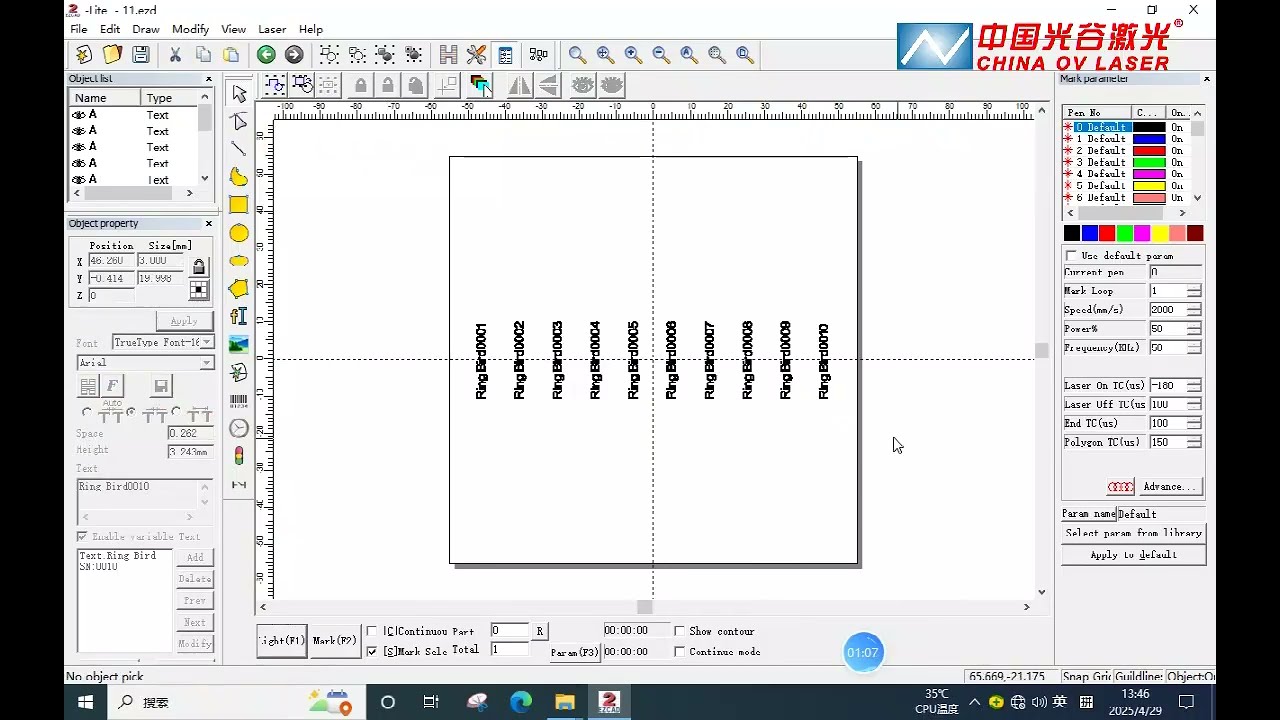Click the Mark(F2) button
The width and height of the screenshot is (1280, 720).
click(x=335, y=640)
